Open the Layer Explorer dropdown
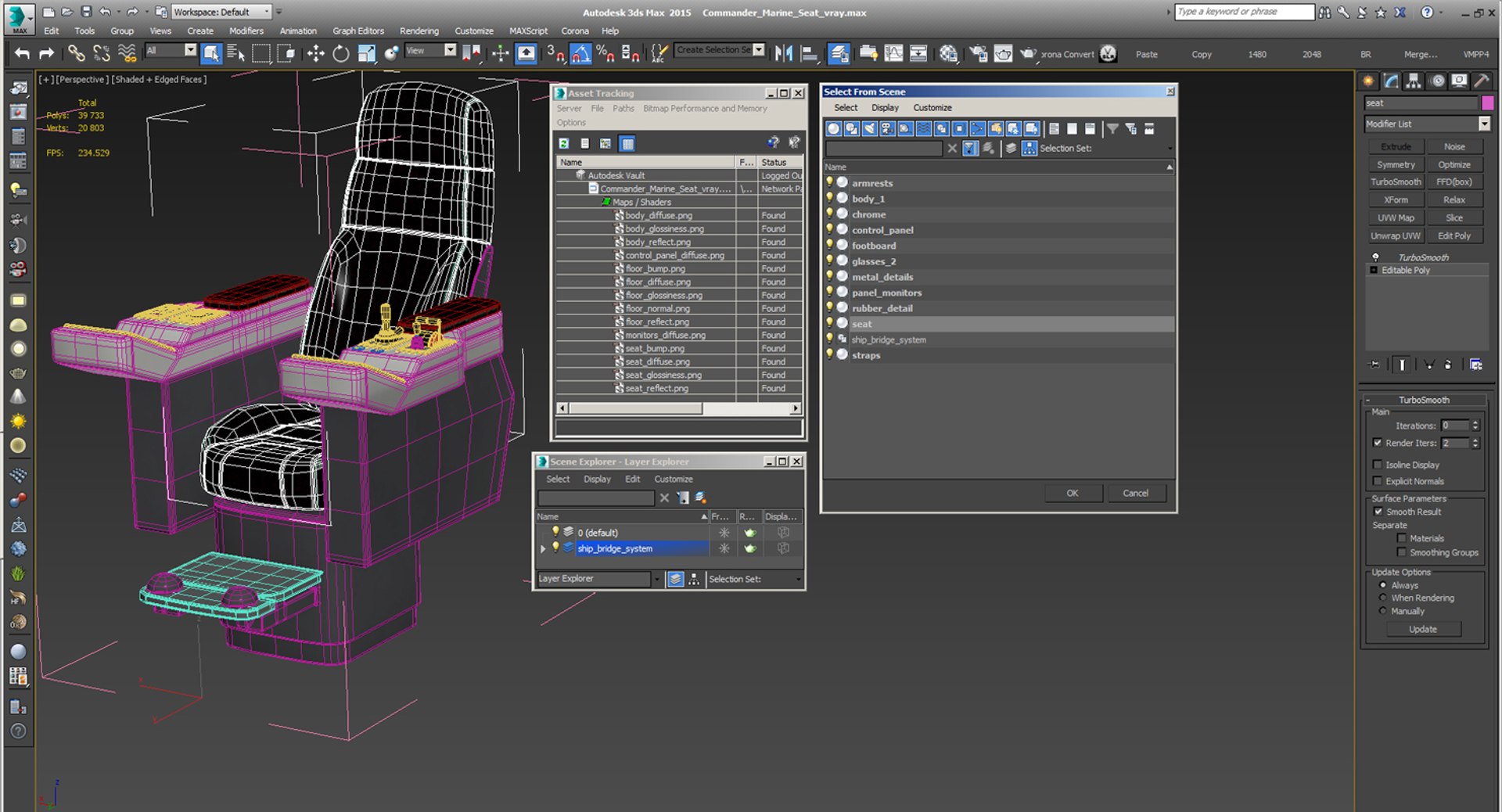Screen dimensions: 1502x812 tap(656, 579)
